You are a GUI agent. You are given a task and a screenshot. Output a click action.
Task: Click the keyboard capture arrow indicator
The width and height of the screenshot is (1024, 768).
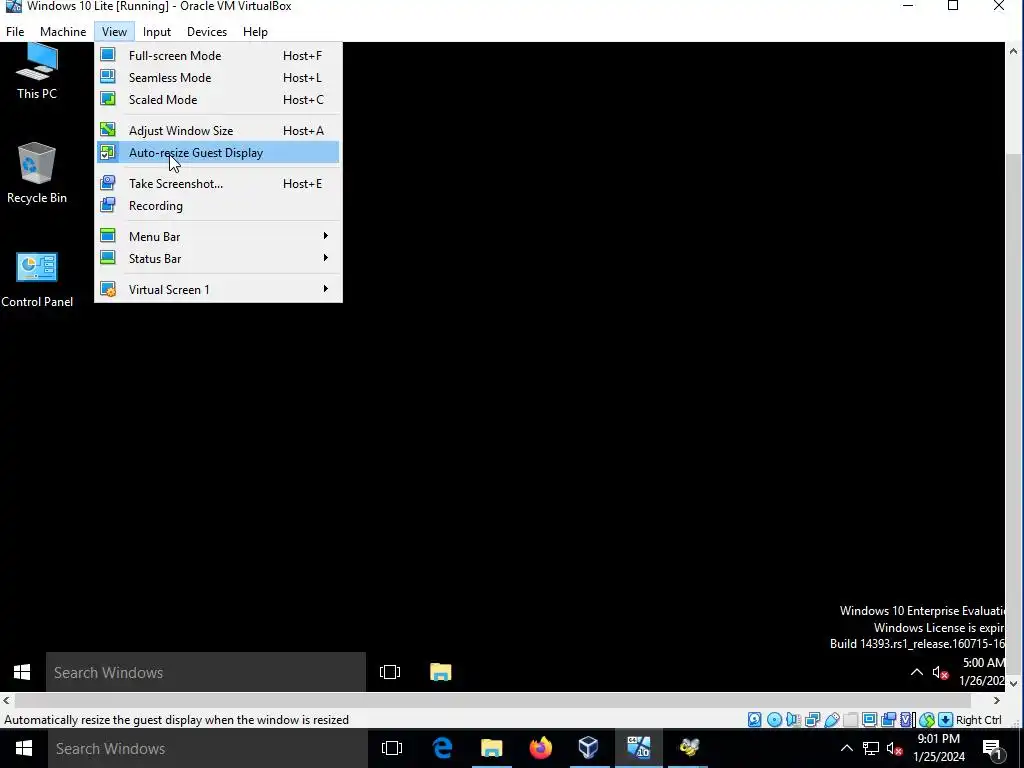(x=946, y=720)
